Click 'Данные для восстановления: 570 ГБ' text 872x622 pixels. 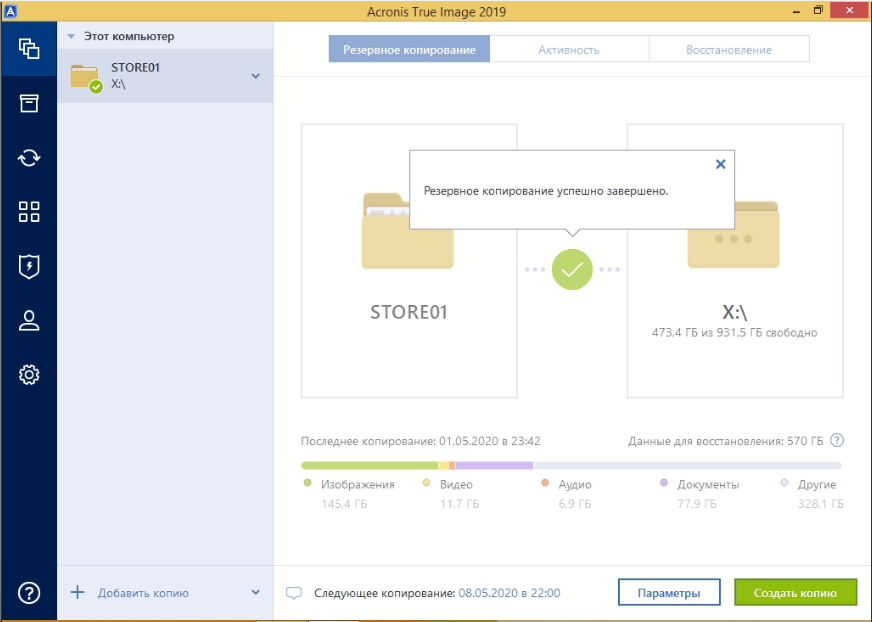tap(726, 441)
